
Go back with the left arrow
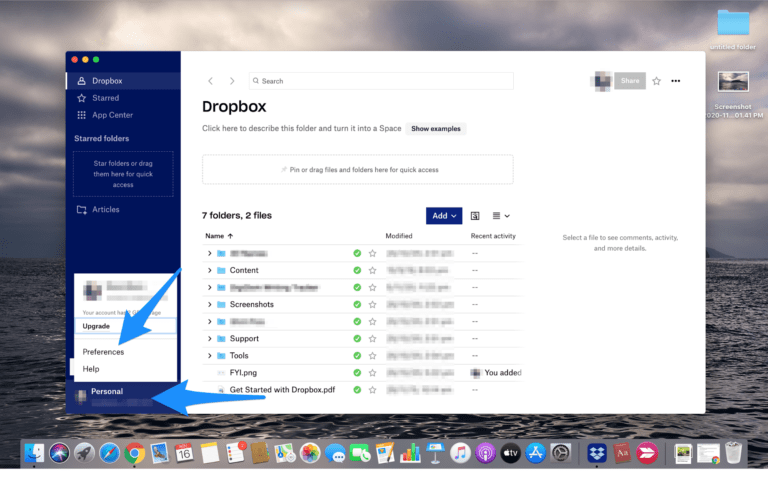pos(211,81)
